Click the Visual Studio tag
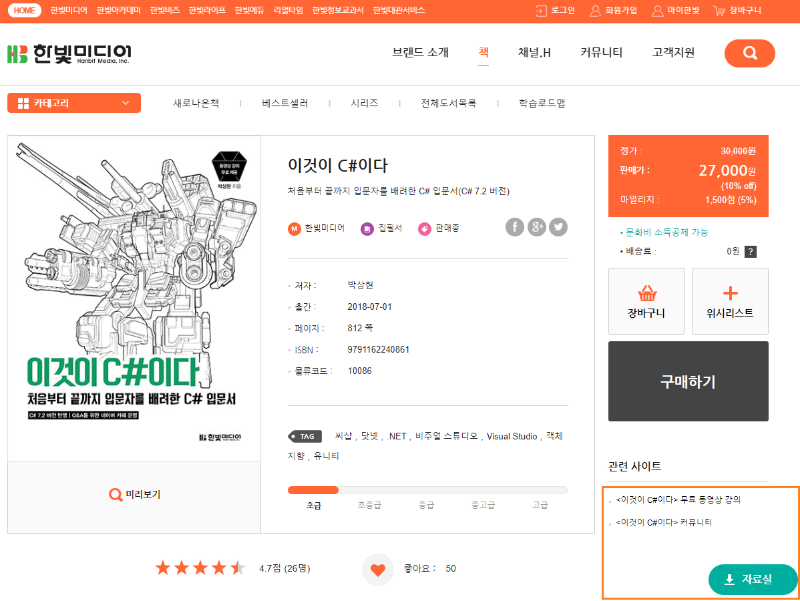 [x=512, y=436]
